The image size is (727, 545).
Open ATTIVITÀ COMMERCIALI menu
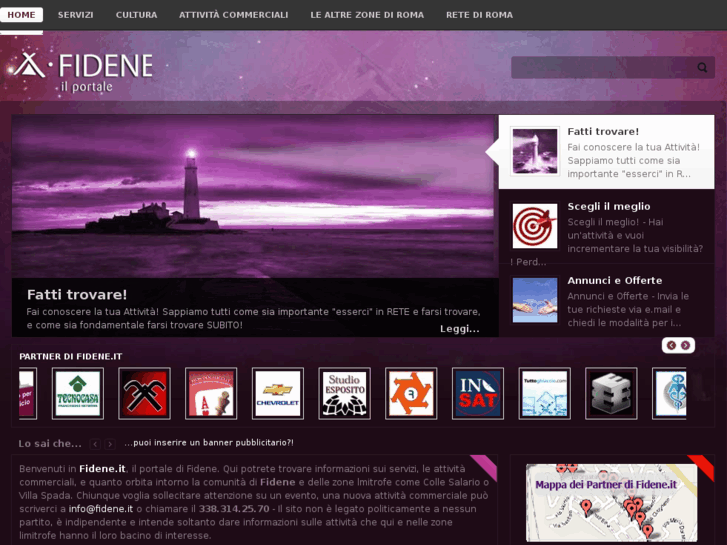coord(234,15)
